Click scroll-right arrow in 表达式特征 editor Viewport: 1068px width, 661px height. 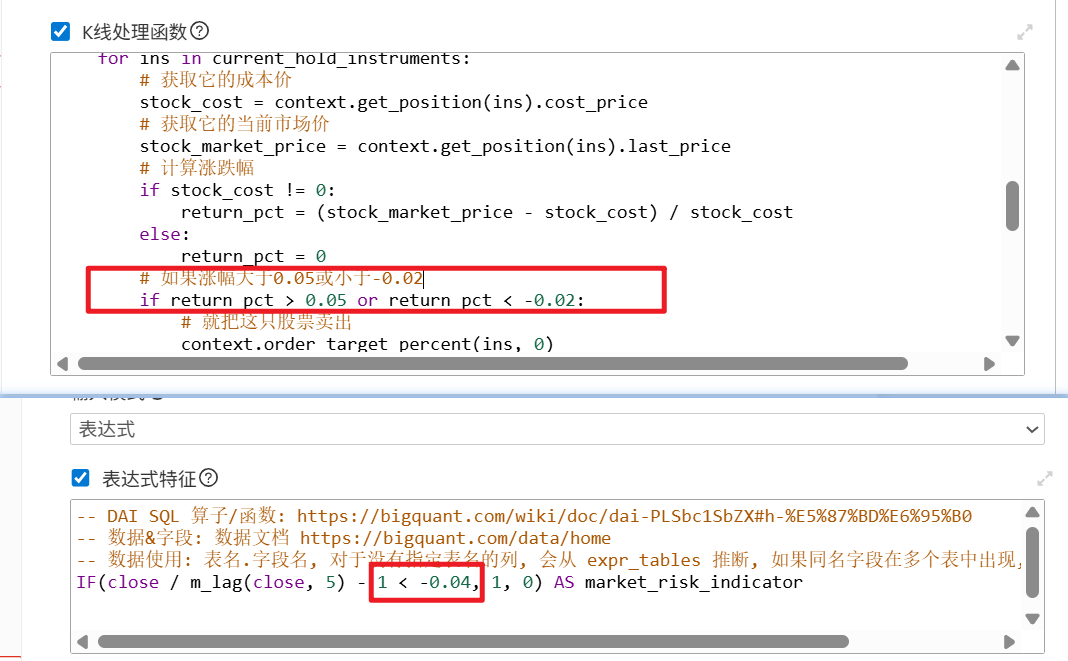(x=1010, y=641)
